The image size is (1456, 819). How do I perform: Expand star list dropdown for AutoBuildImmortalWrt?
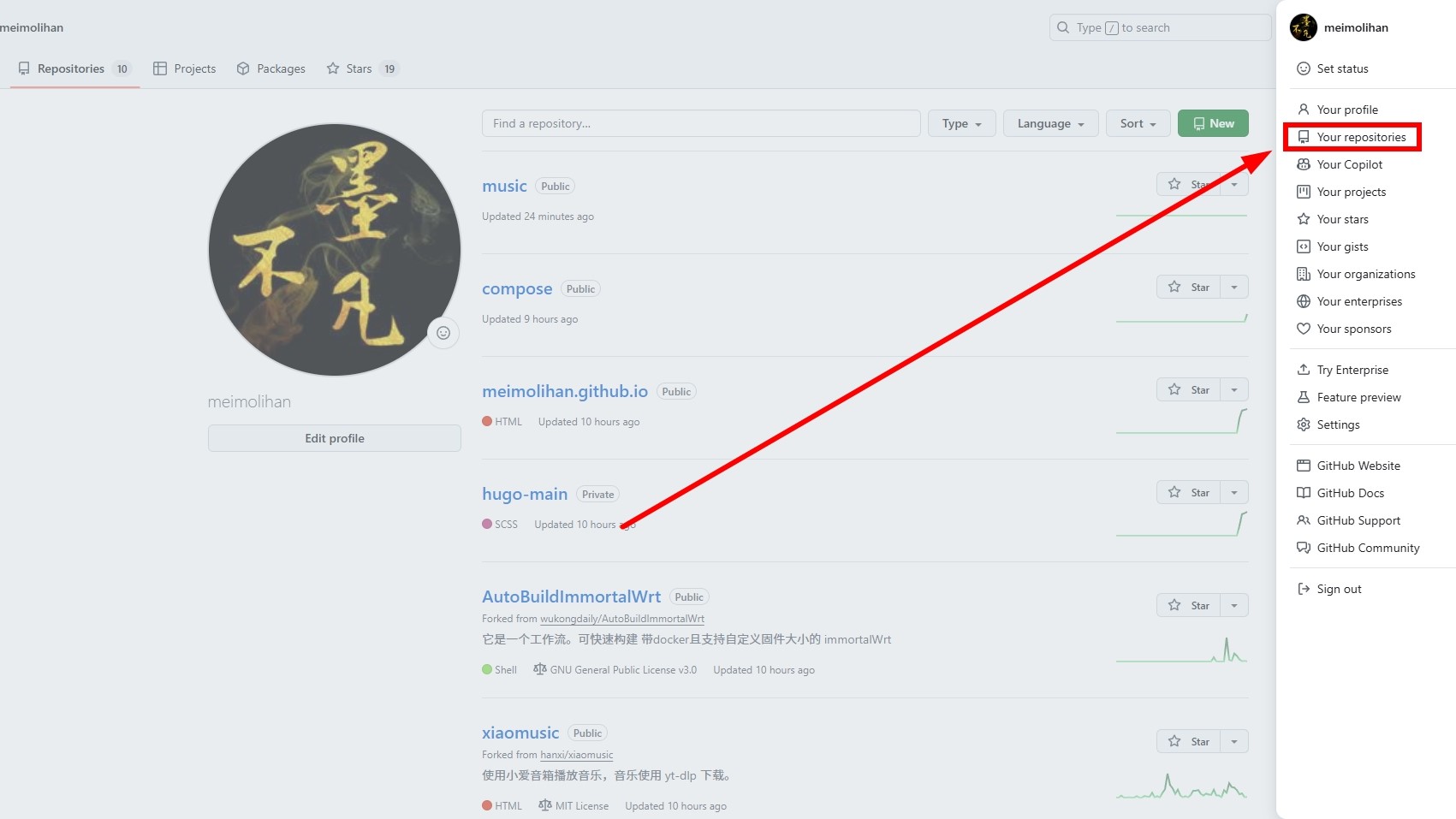click(1234, 605)
